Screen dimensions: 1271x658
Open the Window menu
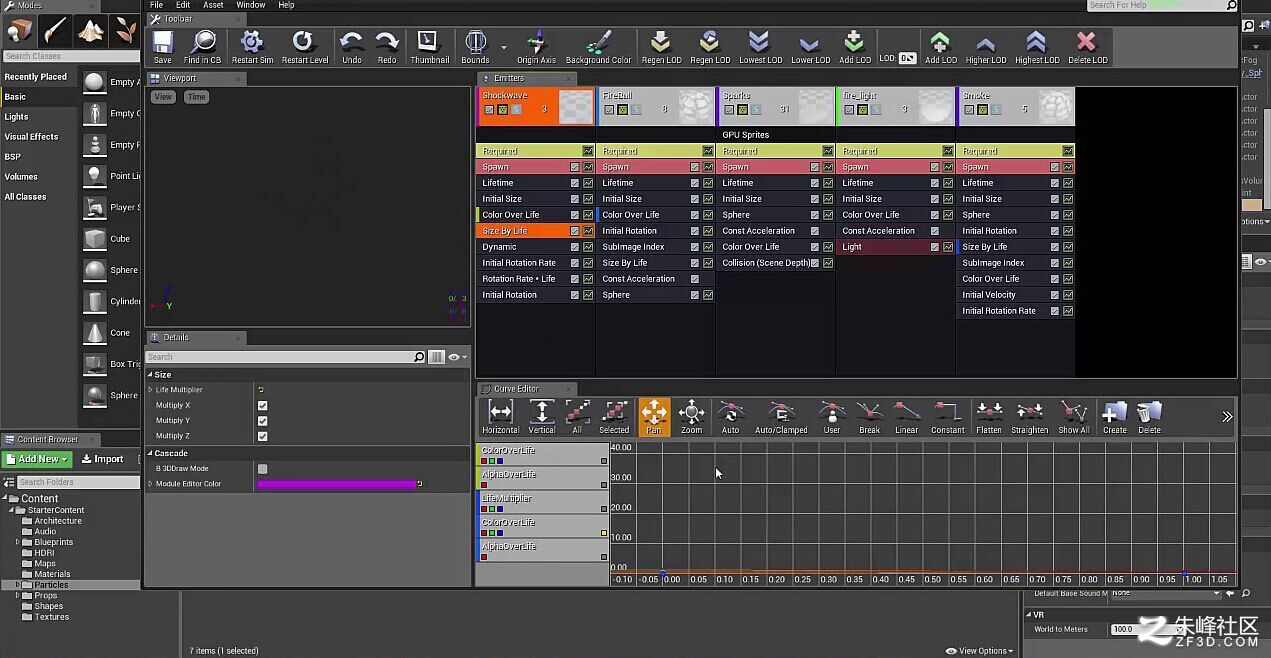pyautogui.click(x=251, y=5)
